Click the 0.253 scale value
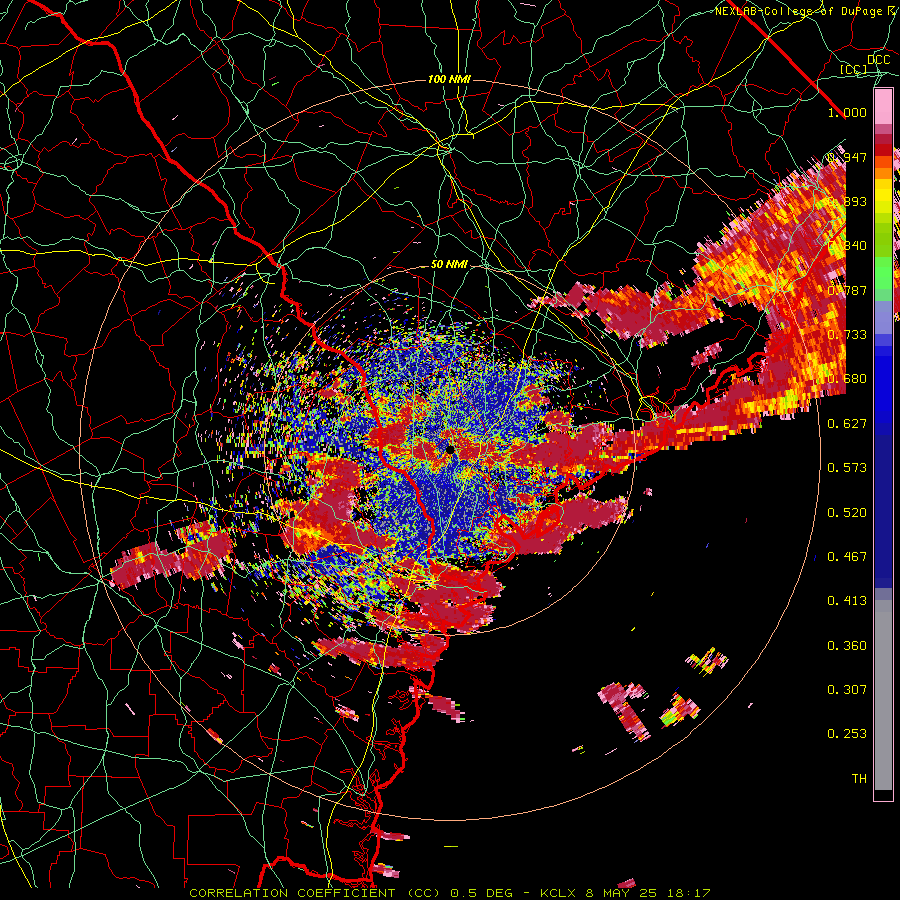 [x=847, y=734]
